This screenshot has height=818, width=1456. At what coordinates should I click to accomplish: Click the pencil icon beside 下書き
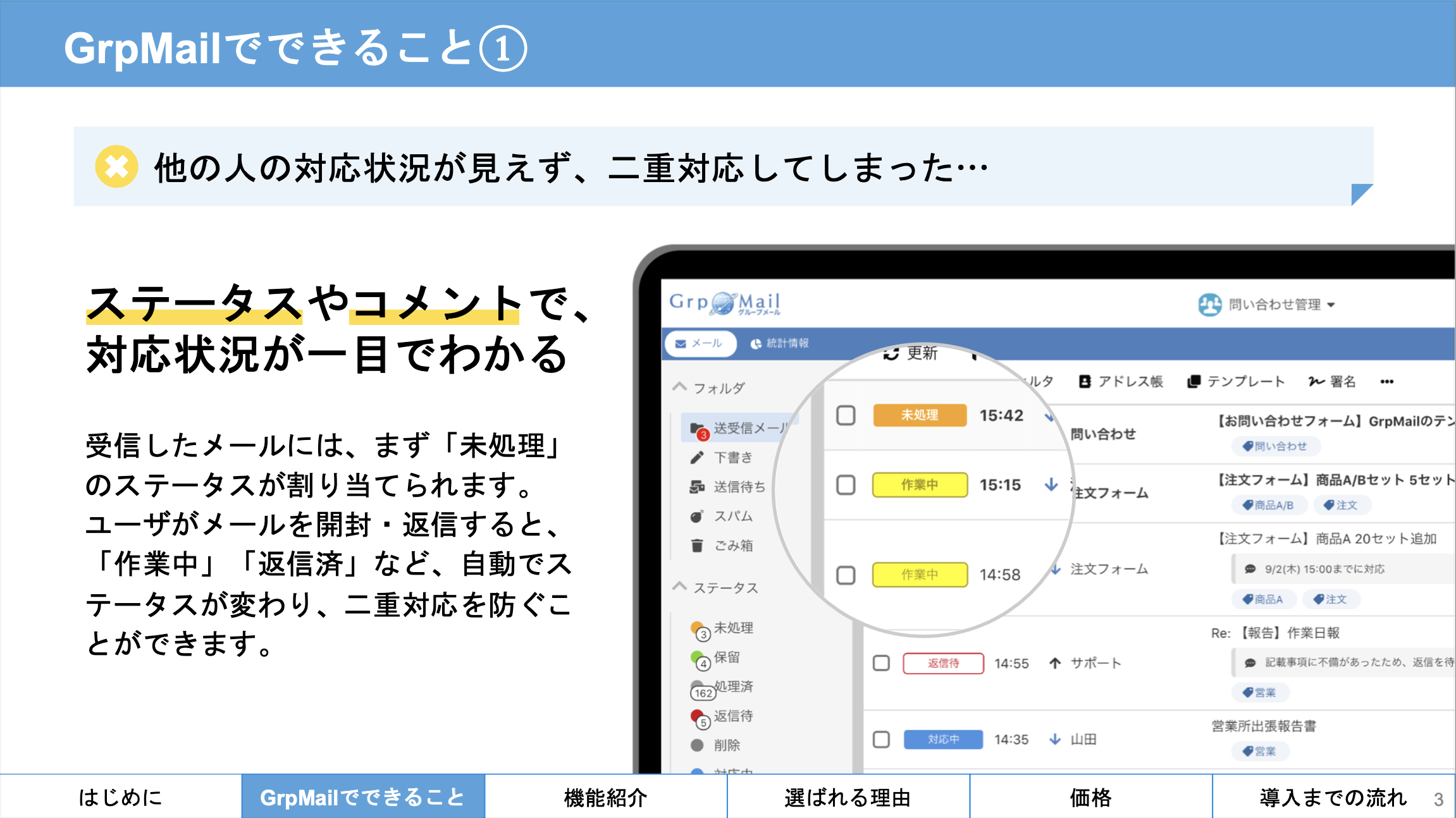click(x=697, y=457)
